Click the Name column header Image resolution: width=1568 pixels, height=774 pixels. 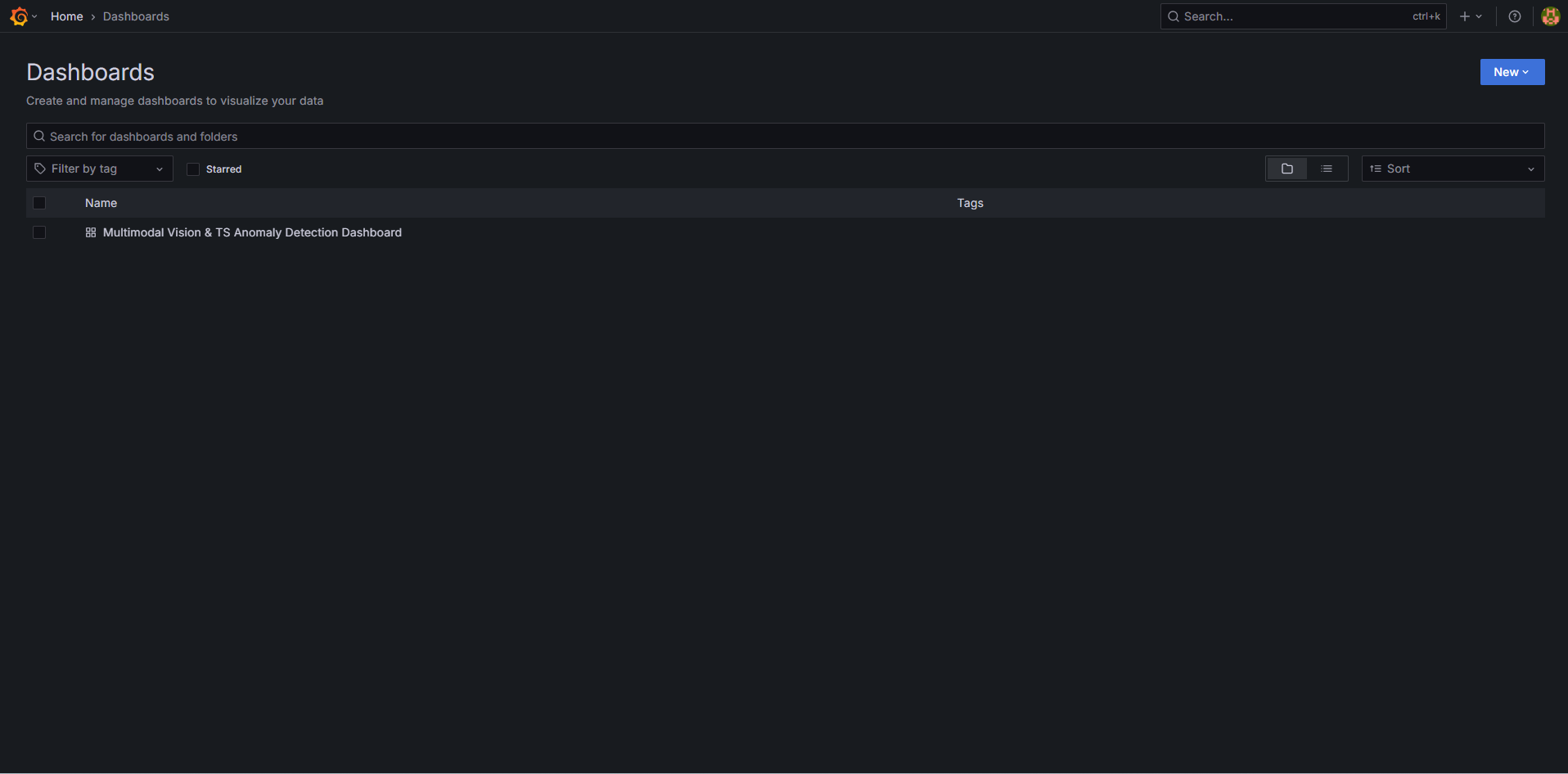(101, 203)
